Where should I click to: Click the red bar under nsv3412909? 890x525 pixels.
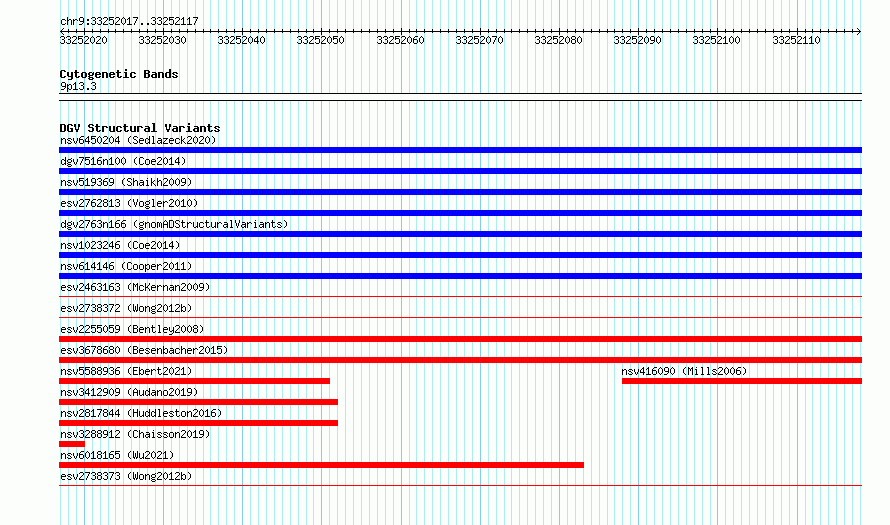tap(198, 402)
